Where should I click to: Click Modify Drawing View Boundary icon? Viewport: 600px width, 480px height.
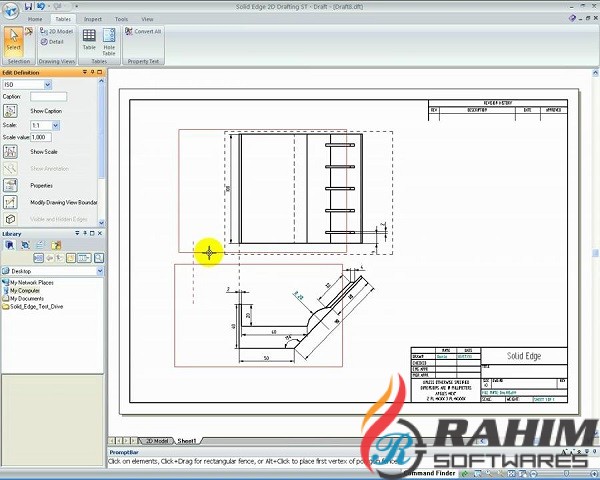(x=10, y=202)
